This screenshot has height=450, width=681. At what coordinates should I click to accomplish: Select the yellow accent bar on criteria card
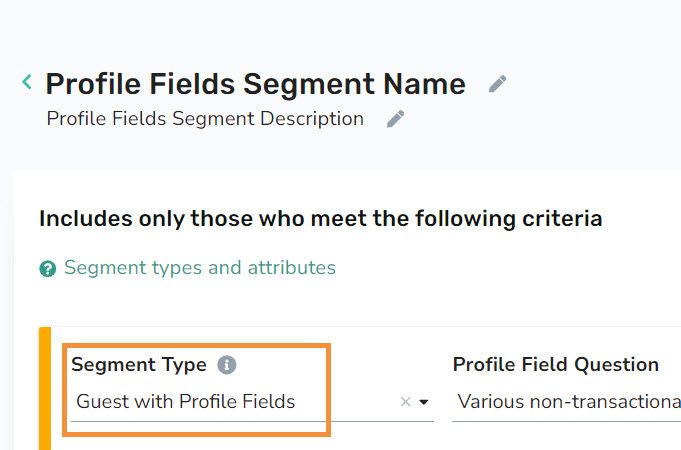[x=45, y=388]
